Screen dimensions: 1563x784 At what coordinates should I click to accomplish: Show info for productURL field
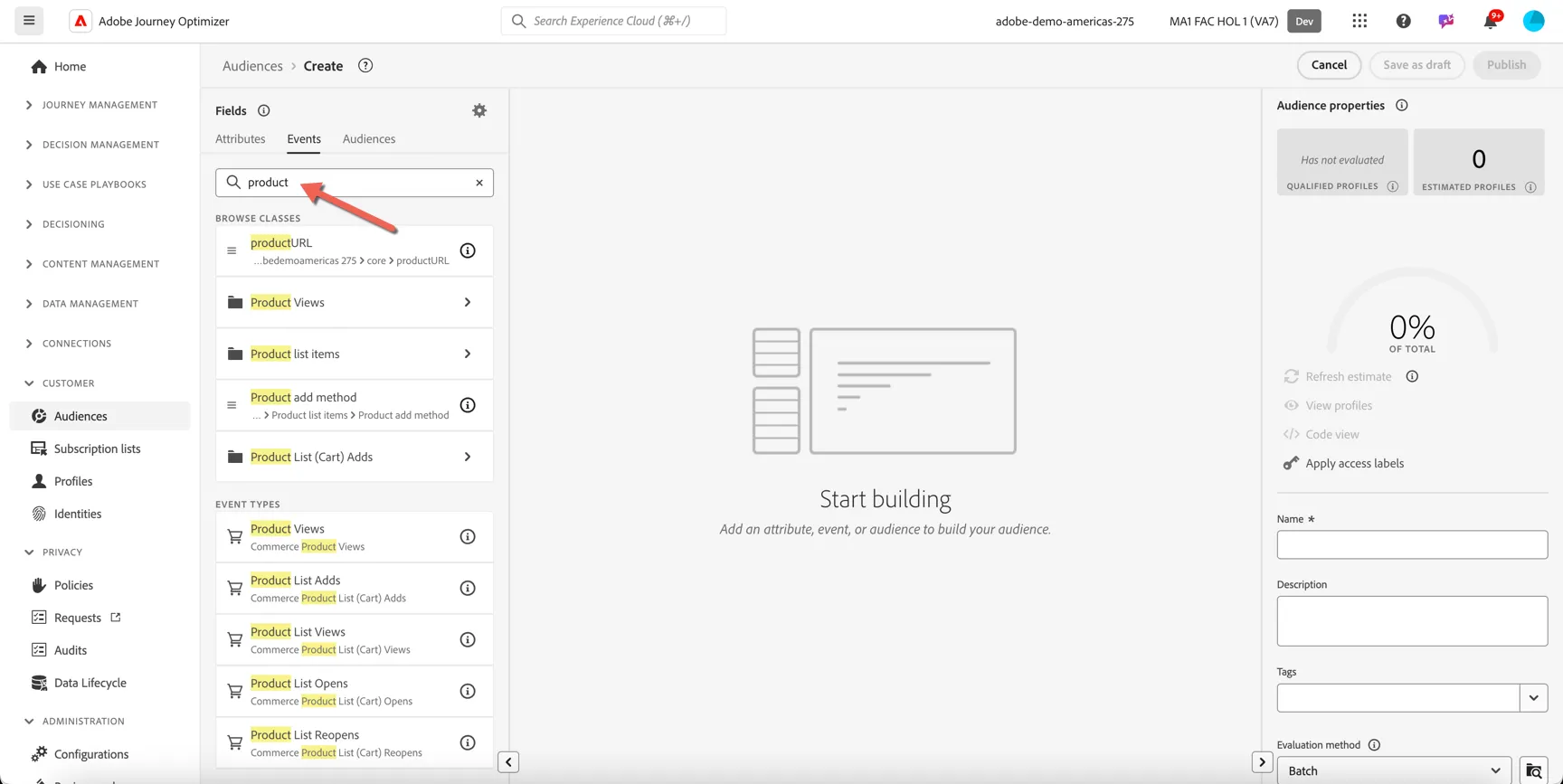click(468, 250)
